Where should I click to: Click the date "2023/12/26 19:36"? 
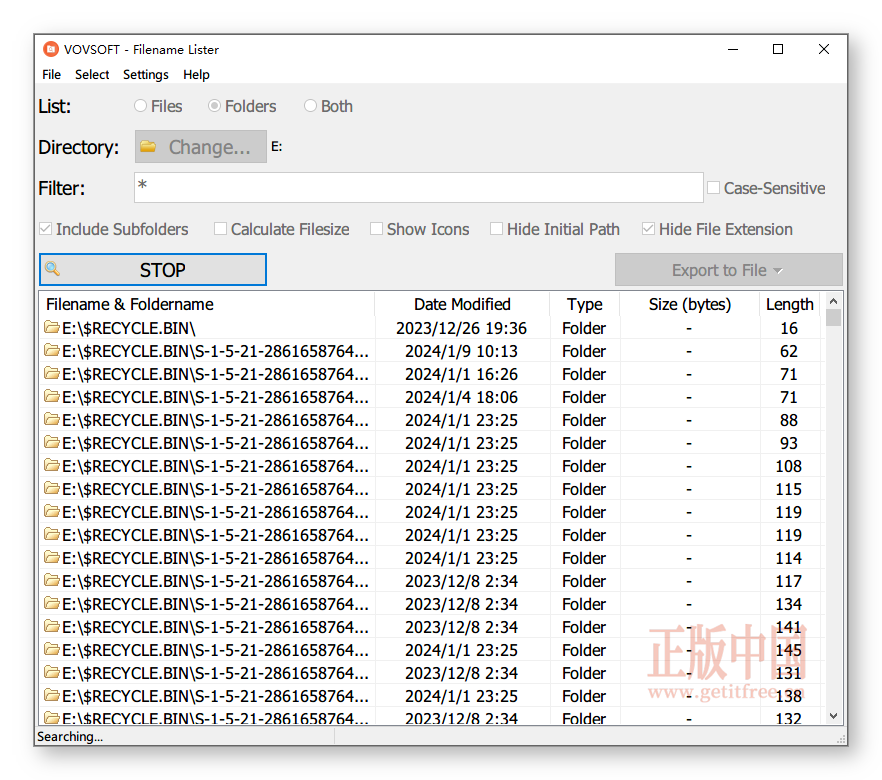[461, 328]
